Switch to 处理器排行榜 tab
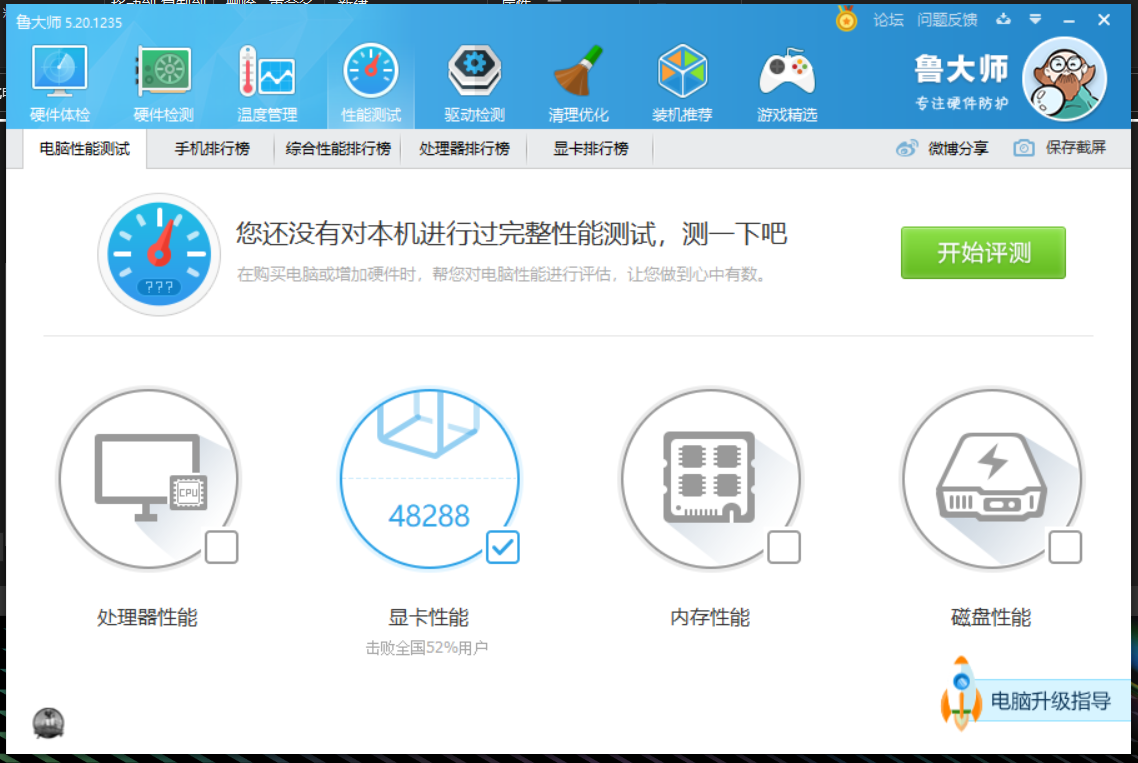 tap(464, 149)
